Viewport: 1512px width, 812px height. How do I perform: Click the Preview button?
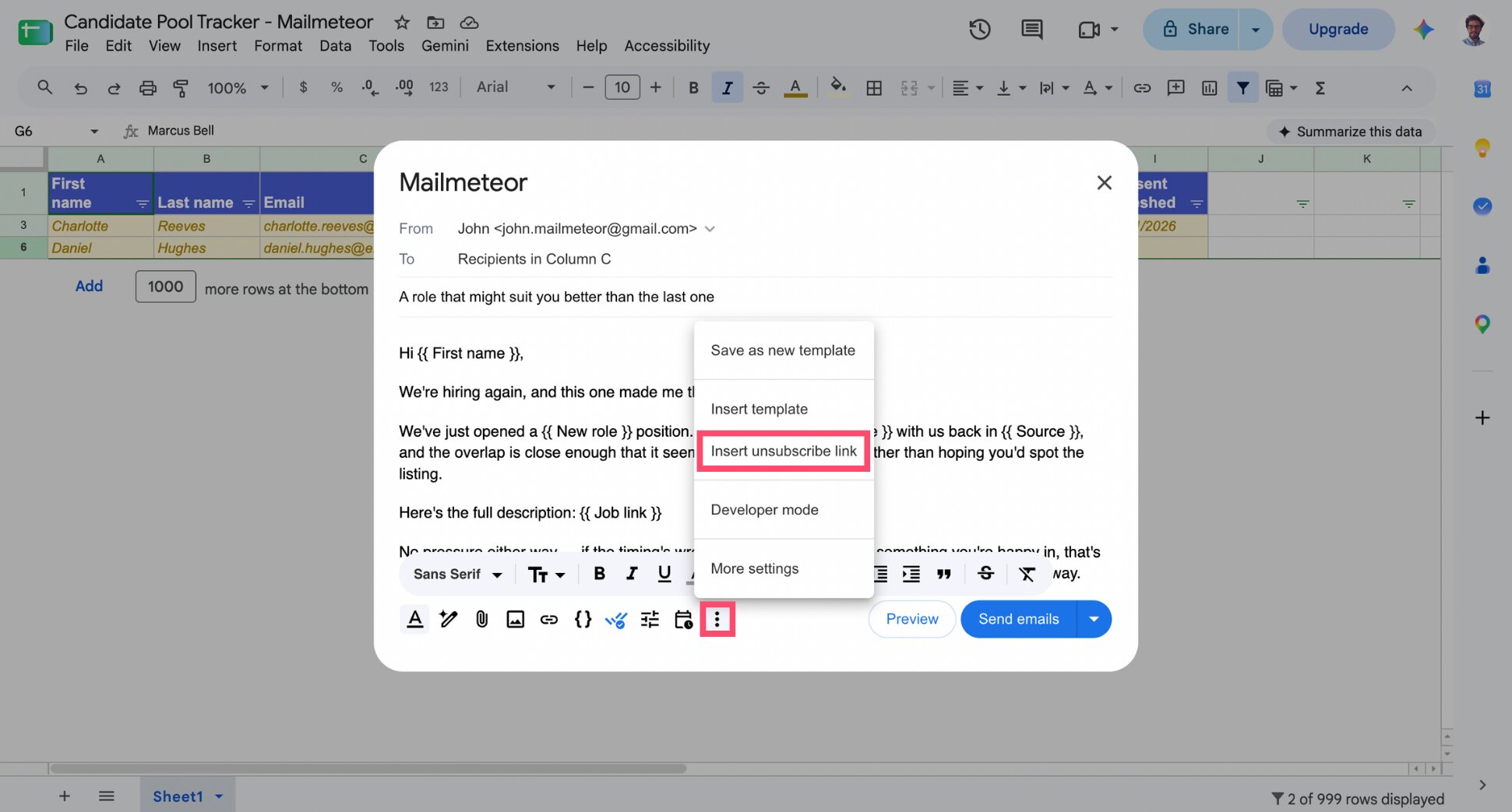[x=912, y=619]
